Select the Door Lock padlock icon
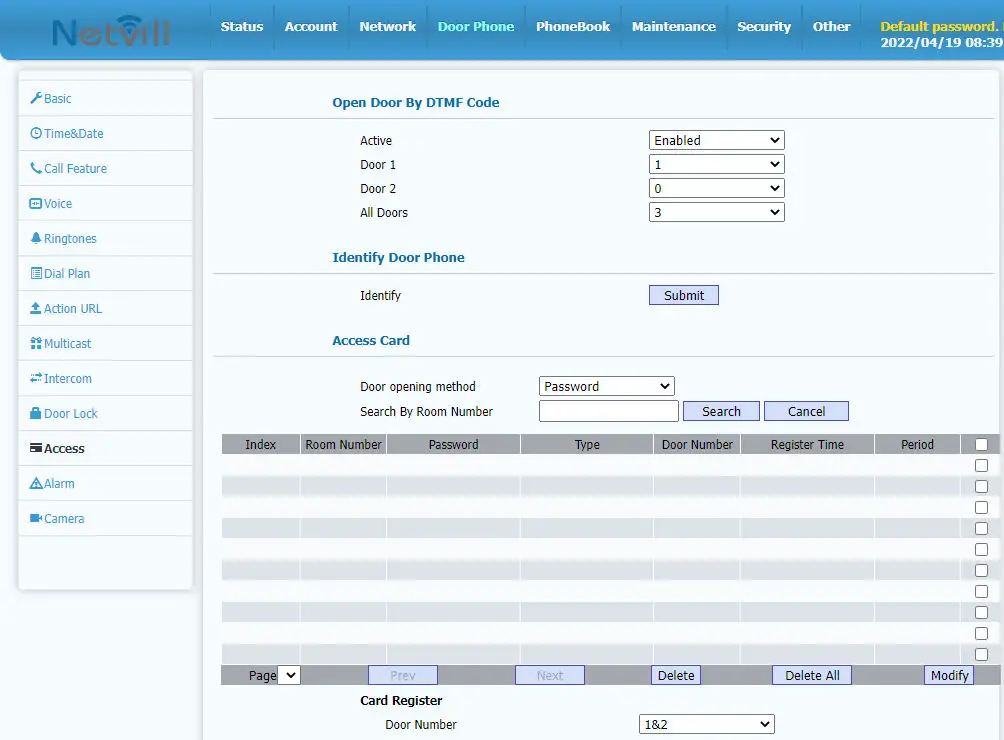The height and width of the screenshot is (740, 1004). 36,413
